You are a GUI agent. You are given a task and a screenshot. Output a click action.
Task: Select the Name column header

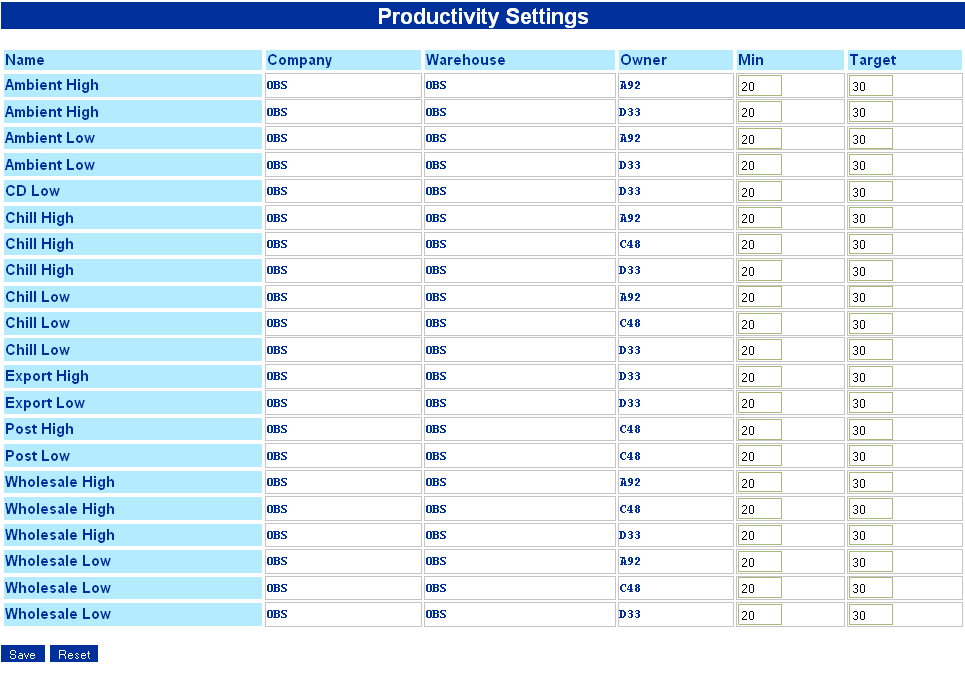pos(133,60)
